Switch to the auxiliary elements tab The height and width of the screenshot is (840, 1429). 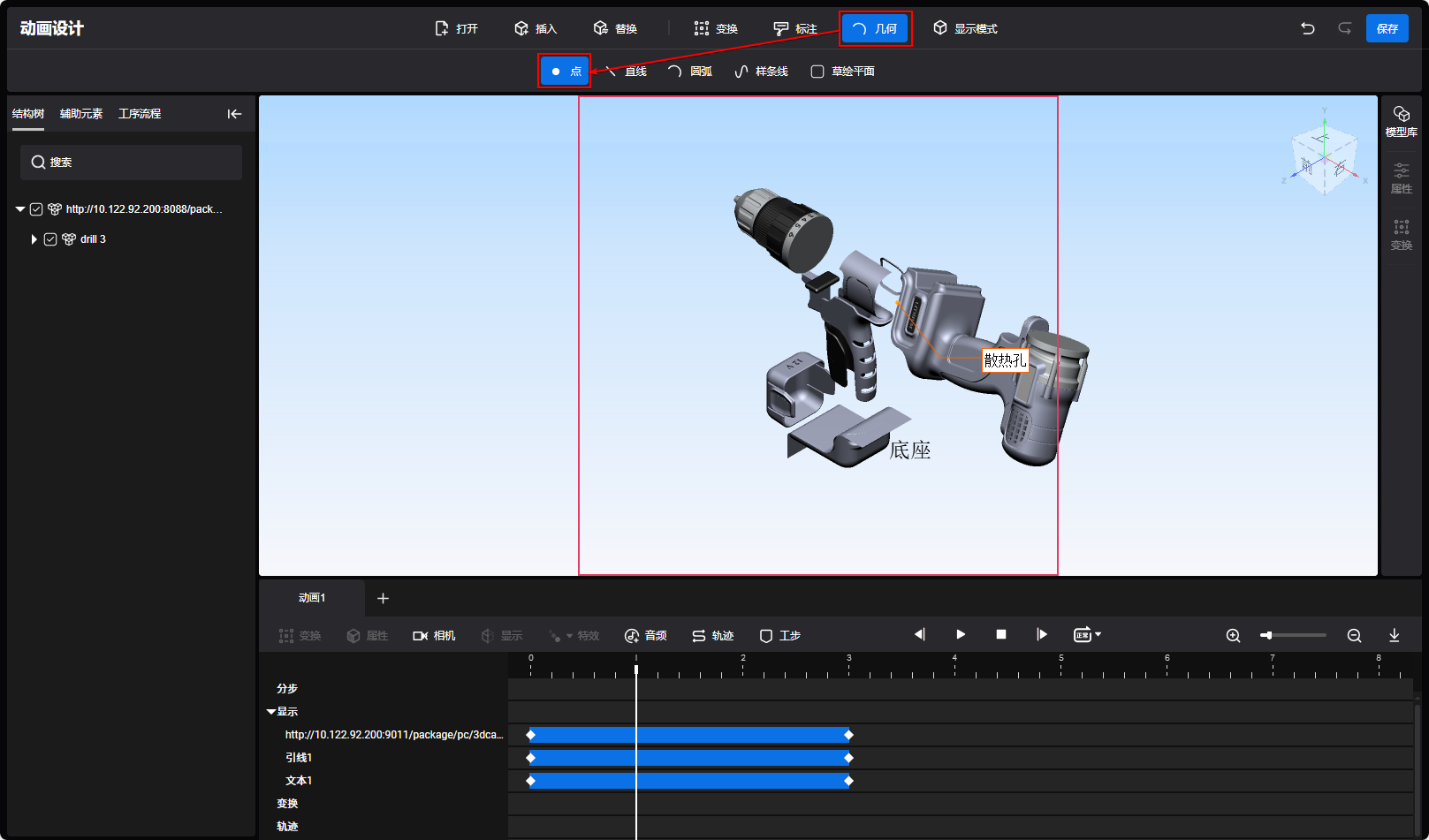[x=81, y=114]
